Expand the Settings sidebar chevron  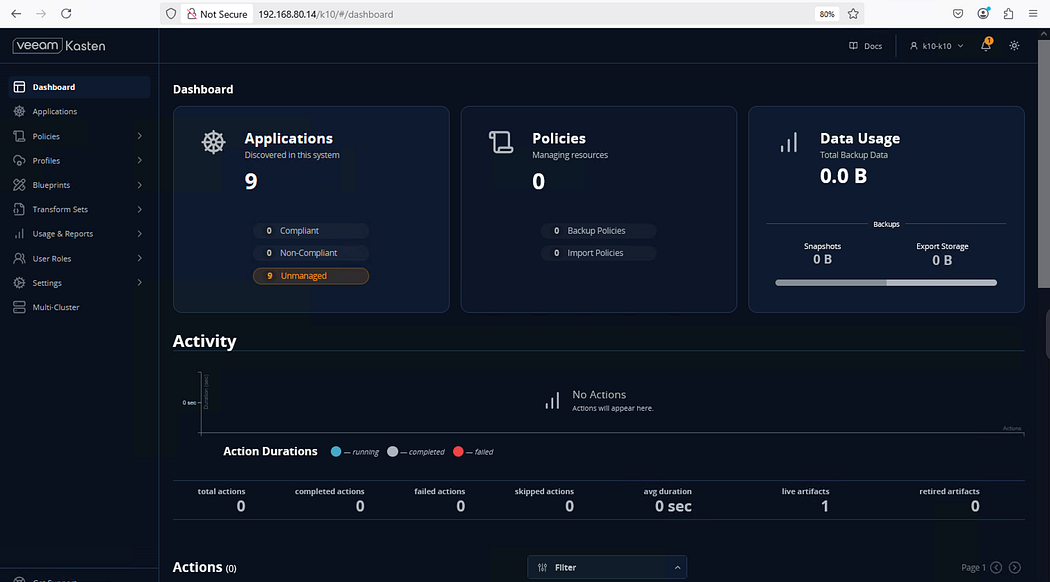point(139,283)
